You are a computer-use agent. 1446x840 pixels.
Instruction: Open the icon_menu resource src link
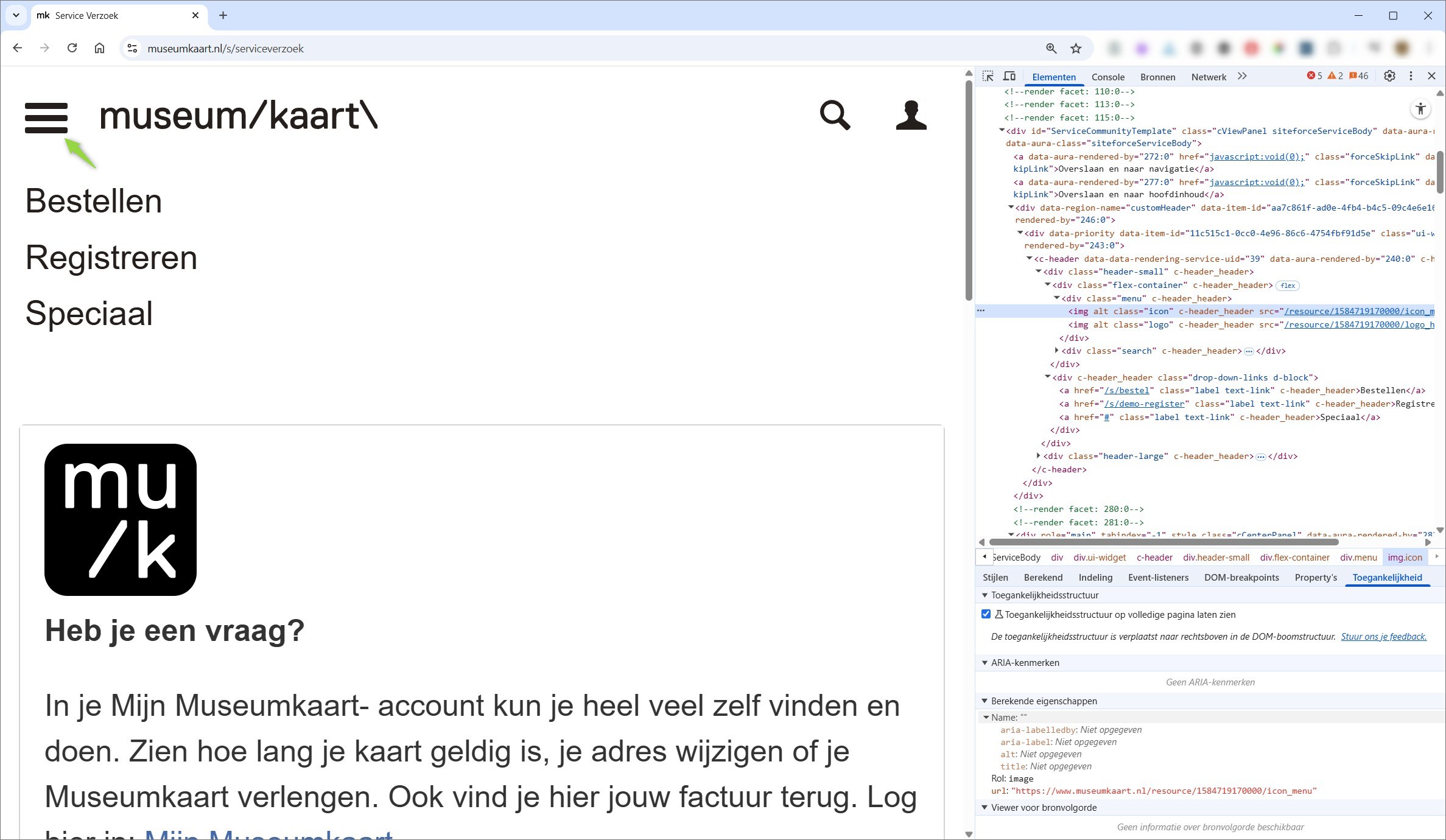pos(1359,311)
